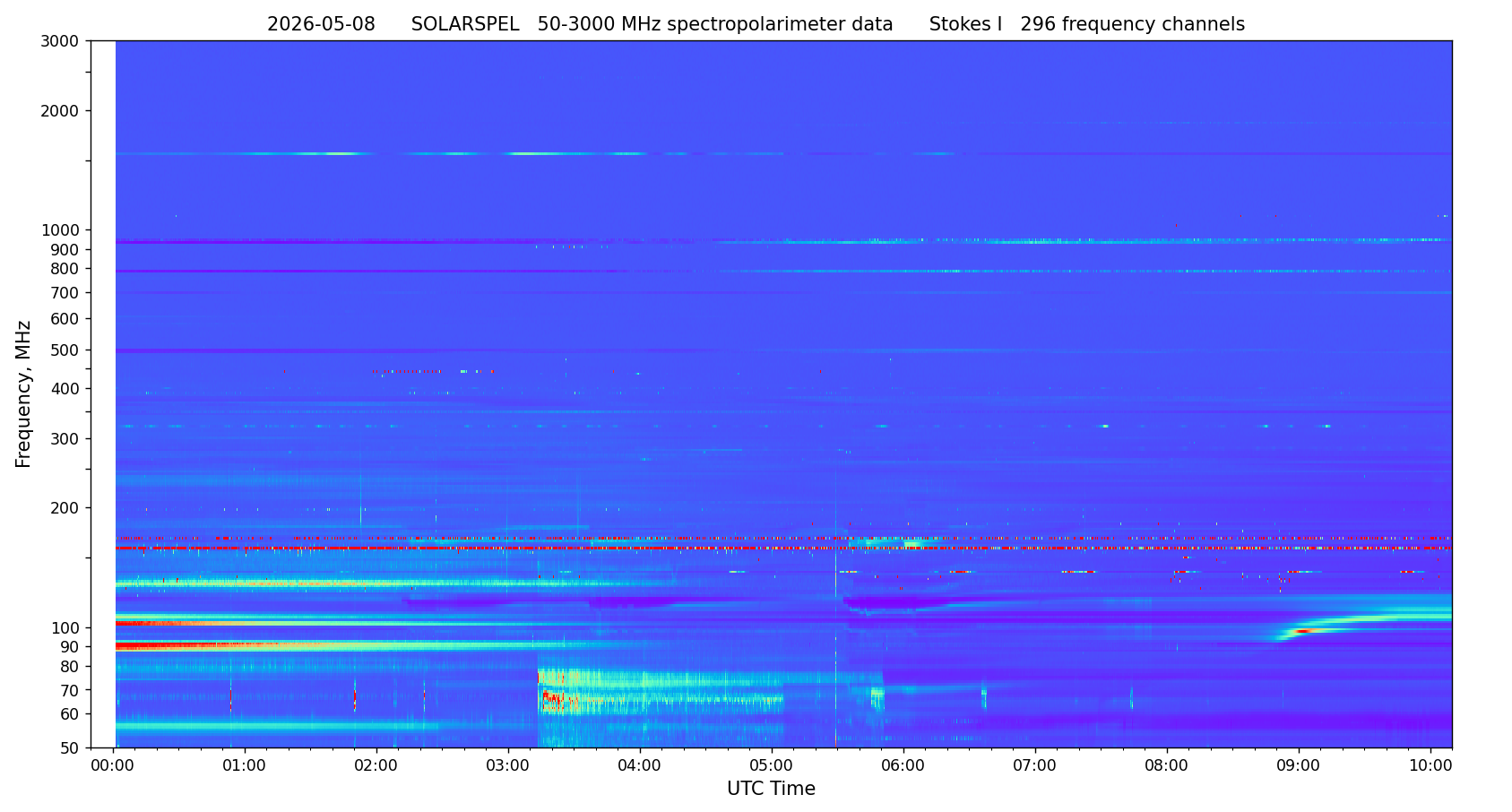Select the 3000 MHz frequency tick label
Screen dimensions: 1512x812
pos(62,41)
